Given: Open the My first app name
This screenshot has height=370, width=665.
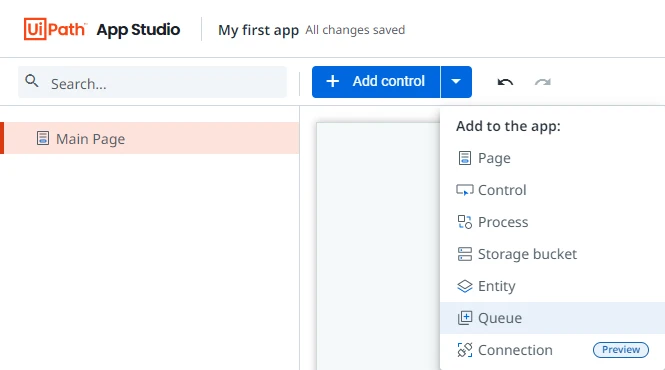Looking at the screenshot, I should [x=258, y=30].
